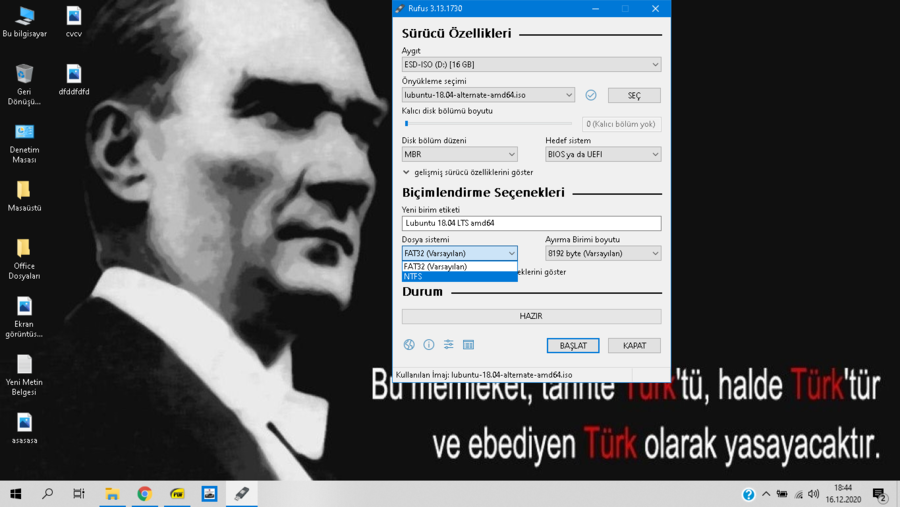Open Bu bilgisayar desktop icon
900x507 pixels.
(x=25, y=22)
